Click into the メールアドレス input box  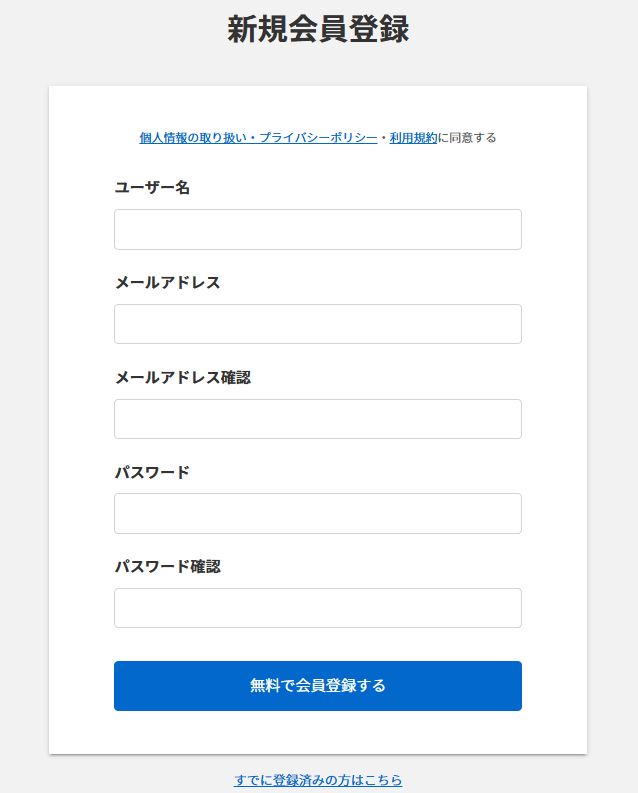tap(318, 324)
